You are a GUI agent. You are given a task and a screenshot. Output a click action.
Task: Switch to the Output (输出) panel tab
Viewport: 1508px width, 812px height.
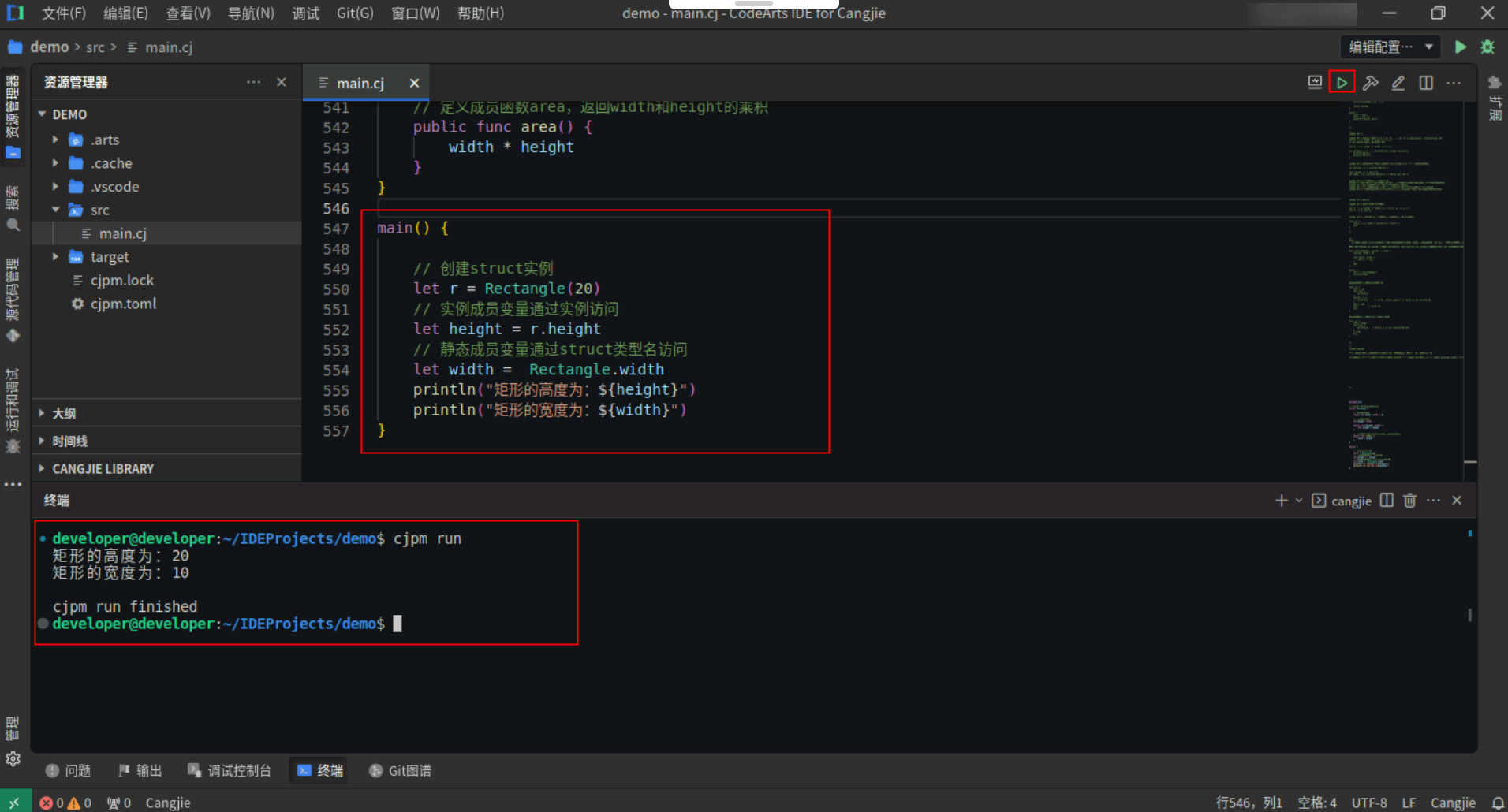coord(140,770)
